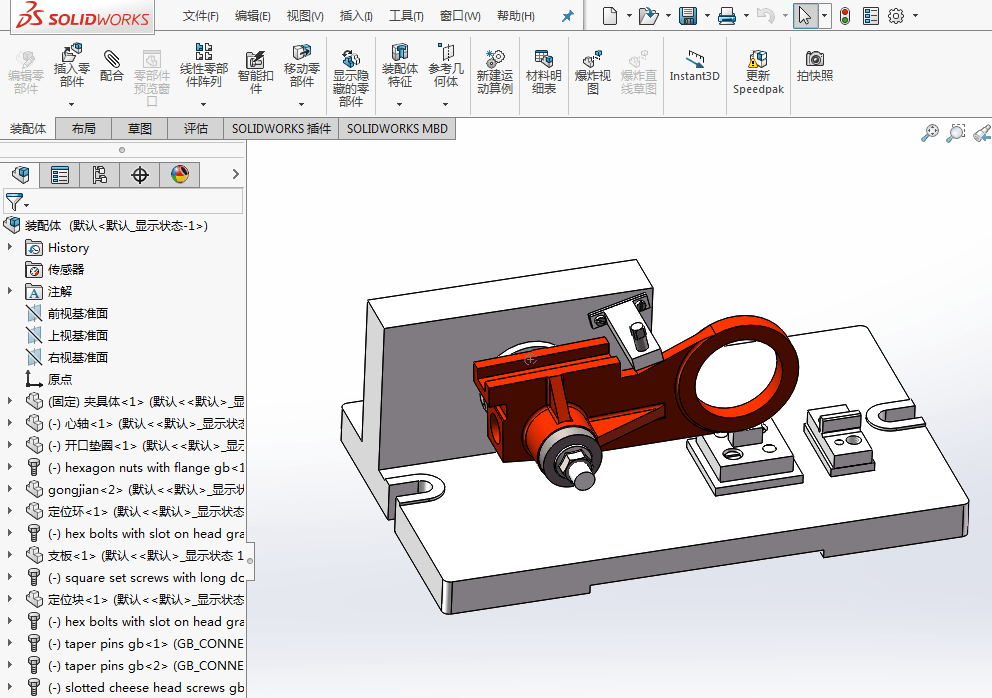Screen dimensions: 992x698
Task: Expand the 注解 annotations node
Action: click(x=10, y=290)
